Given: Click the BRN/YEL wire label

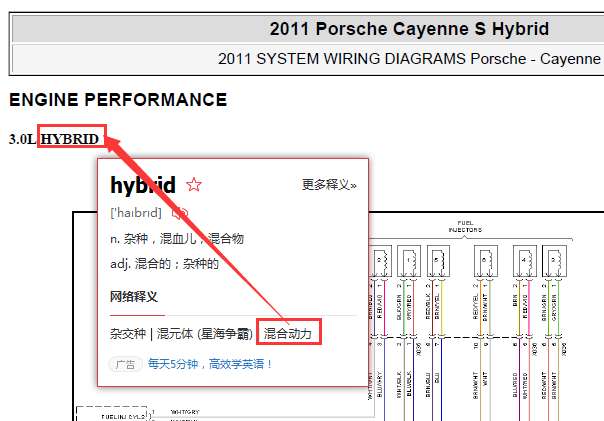Looking at the screenshot, I should [x=437, y=307].
